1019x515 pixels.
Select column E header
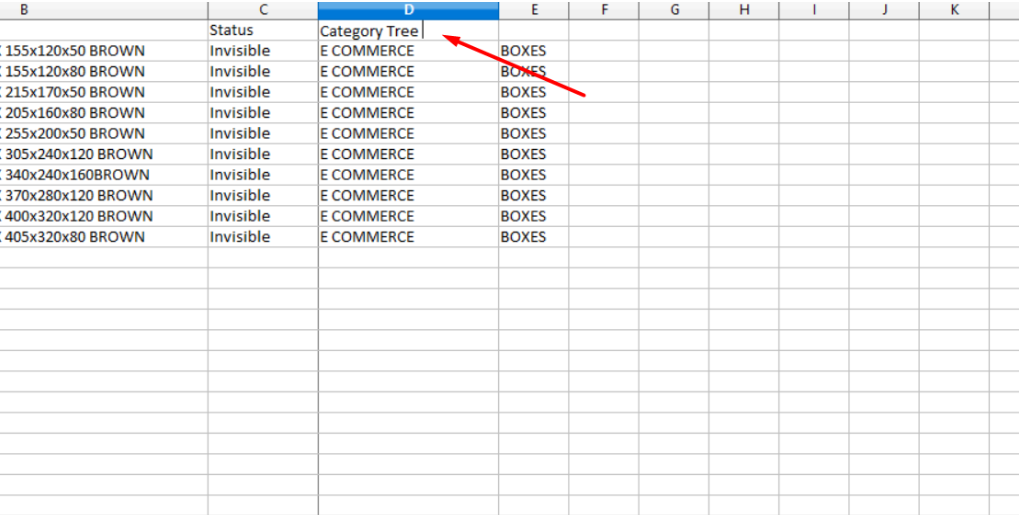tap(534, 10)
